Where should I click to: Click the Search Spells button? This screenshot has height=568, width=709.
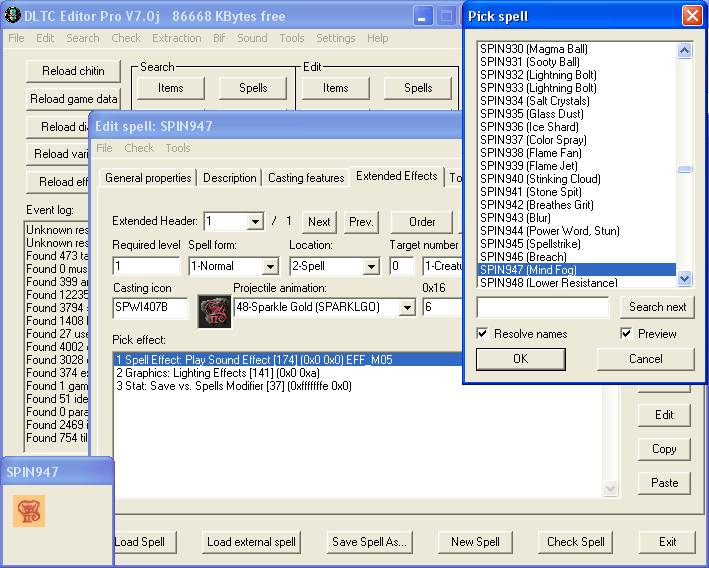[253, 88]
